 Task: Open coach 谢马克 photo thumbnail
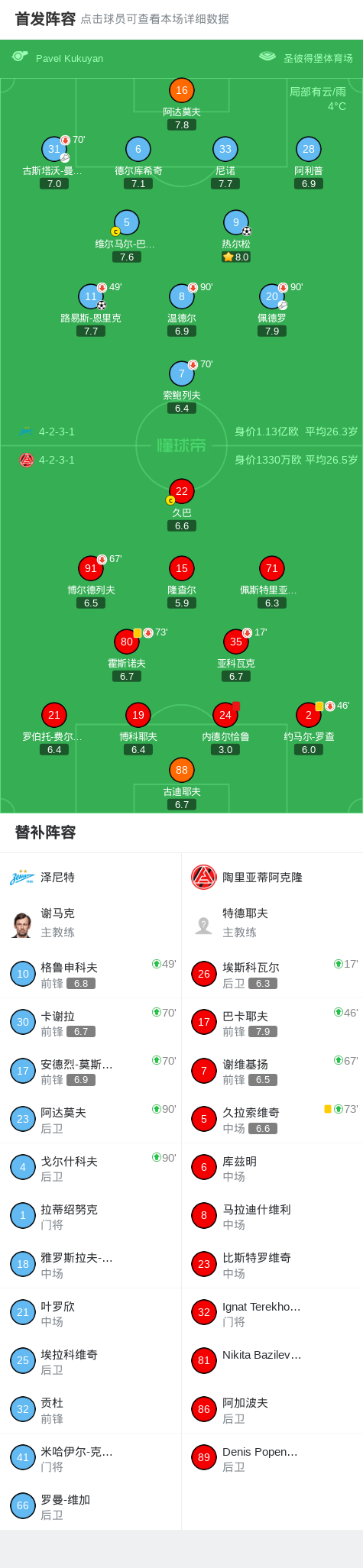(22, 925)
